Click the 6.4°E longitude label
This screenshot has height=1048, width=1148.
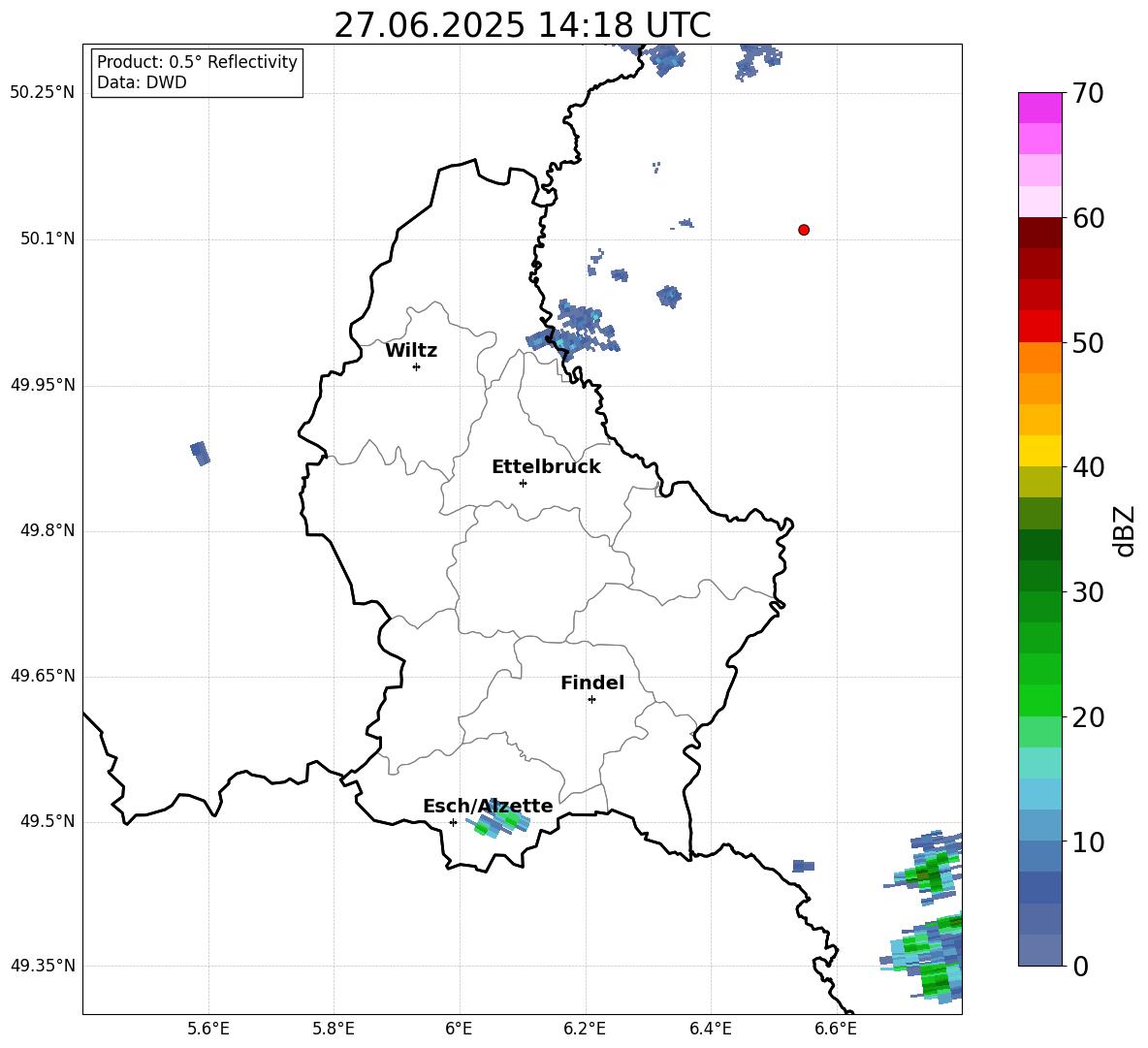pos(710,1029)
